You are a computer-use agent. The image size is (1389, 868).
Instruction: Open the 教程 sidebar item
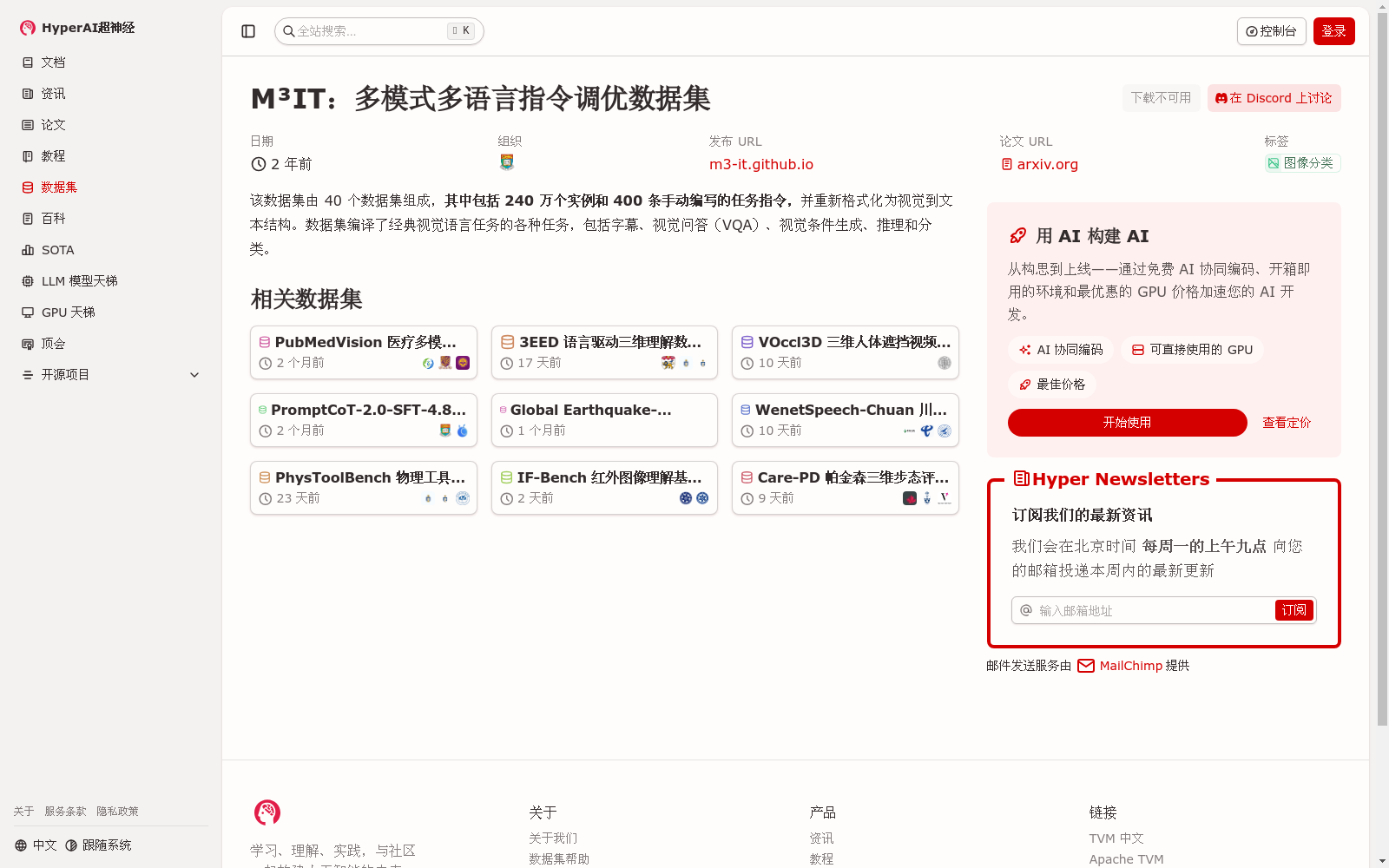coord(111,156)
